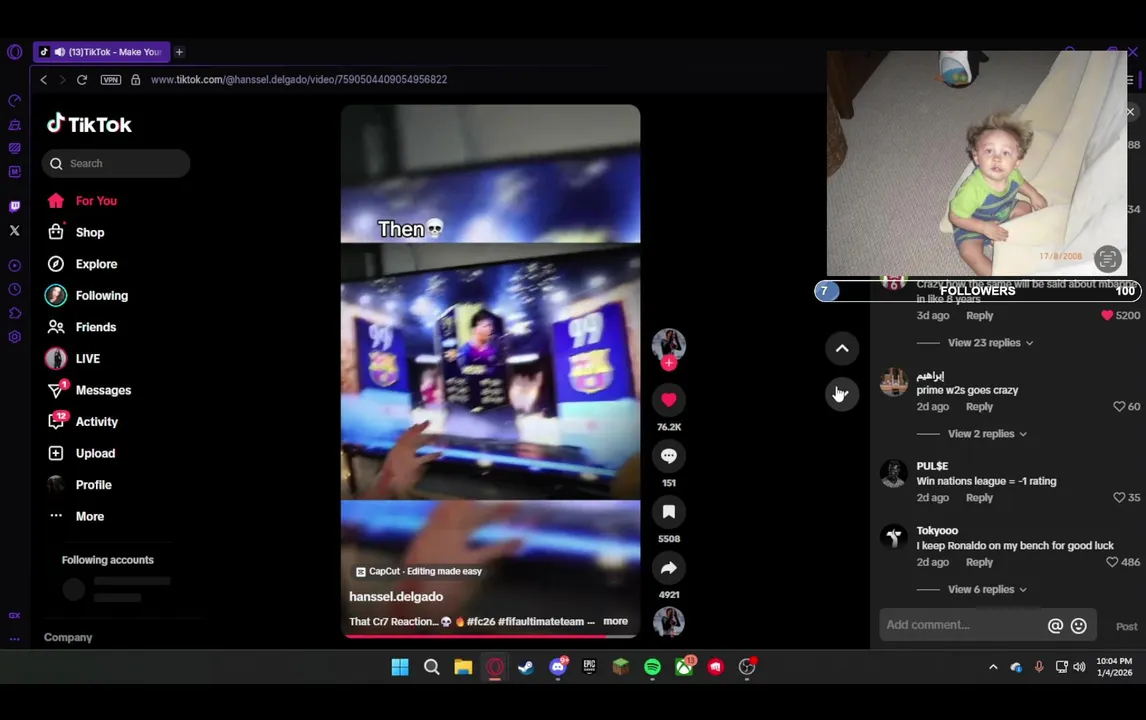Open History clock icon in sidebar
The height and width of the screenshot is (720, 1146).
[x=15, y=289]
